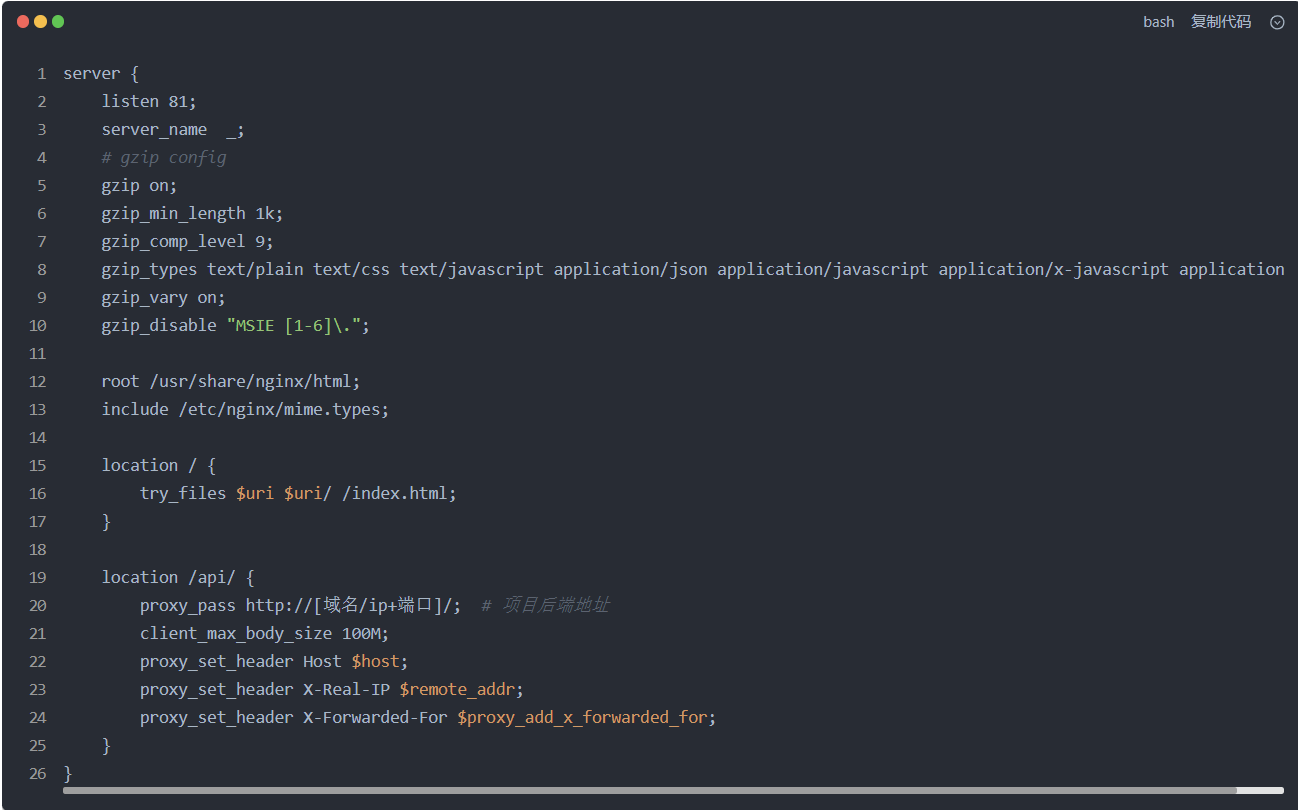Click the 'server_name _;' line
The height and width of the screenshot is (810, 1298).
tap(173, 129)
